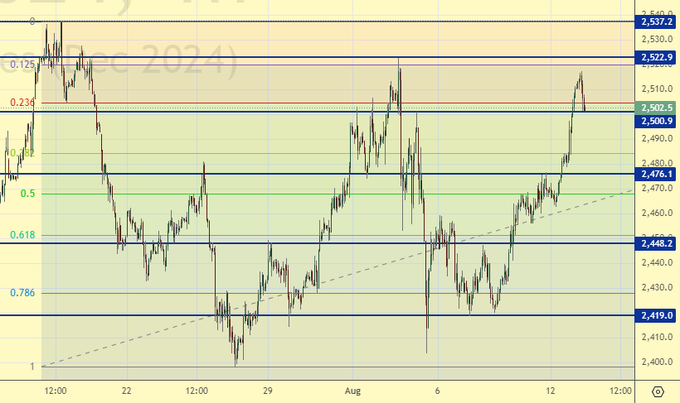Click the 0.786 Fibonacci retracement label

tap(22, 293)
